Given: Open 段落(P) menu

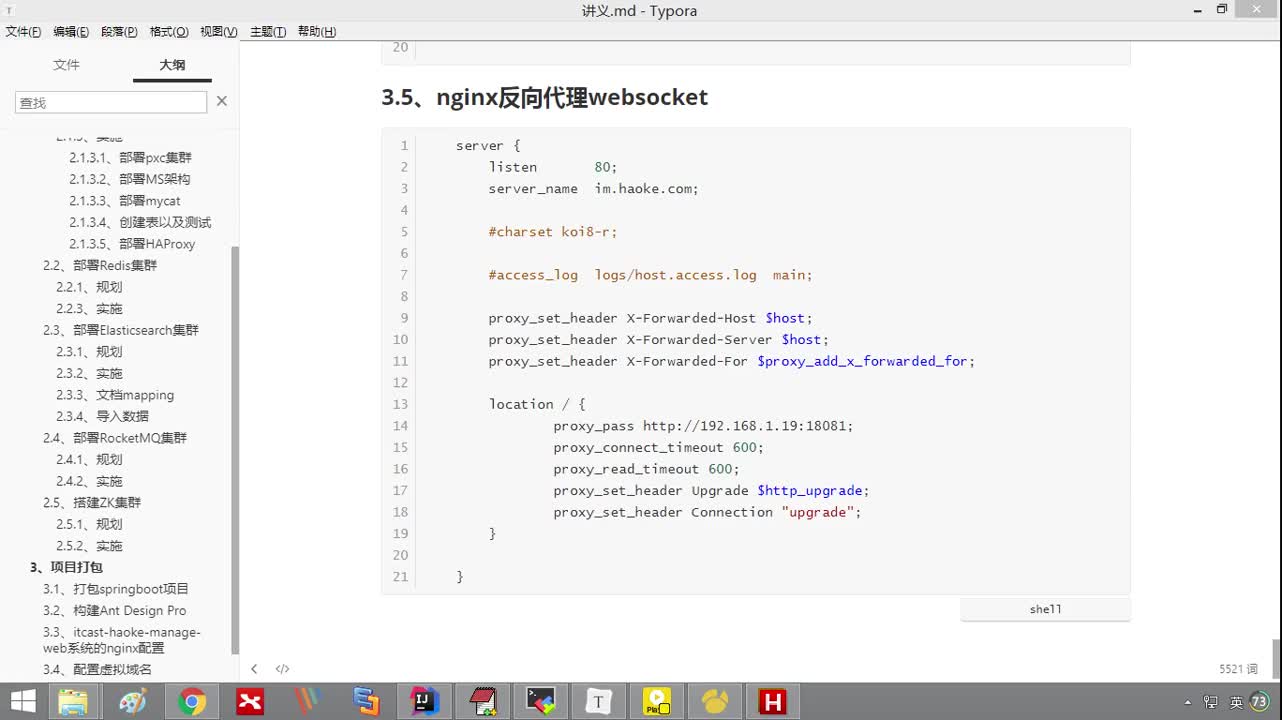Looking at the screenshot, I should pyautogui.click(x=119, y=32).
